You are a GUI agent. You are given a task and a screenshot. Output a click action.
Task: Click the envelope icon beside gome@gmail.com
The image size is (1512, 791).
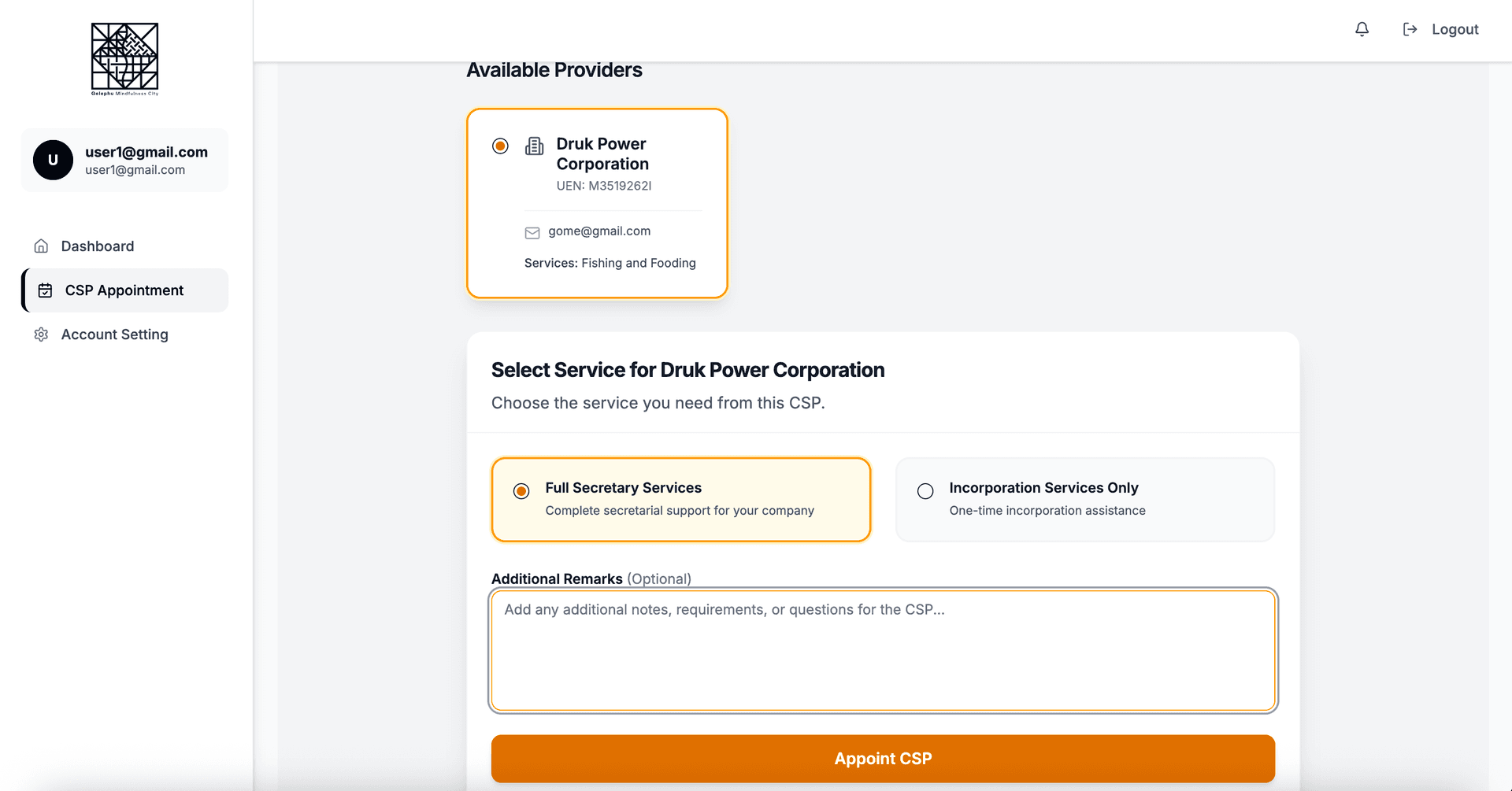coord(532,232)
